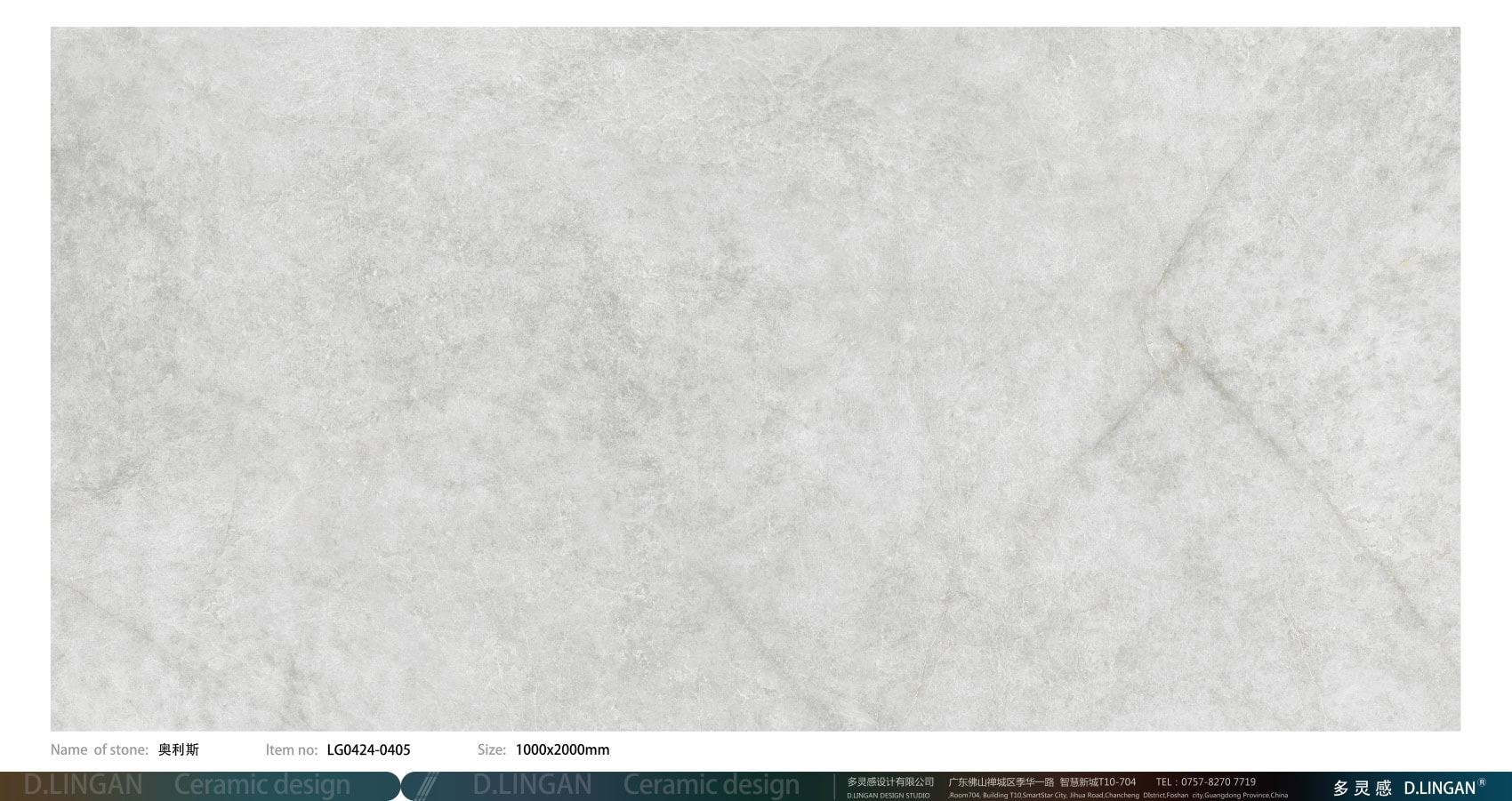1512x801 pixels.
Task: Click the 'Size:' label
Action: [491, 749]
